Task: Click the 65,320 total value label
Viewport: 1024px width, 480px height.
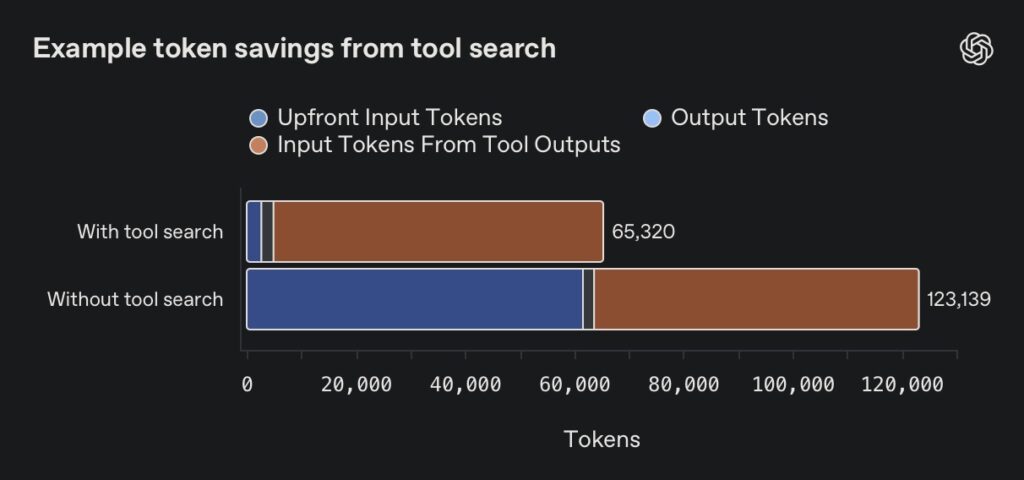Action: click(x=641, y=233)
